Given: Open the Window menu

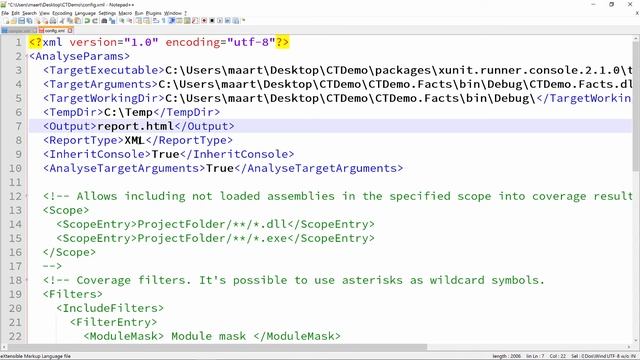Looking at the screenshot, I should tap(173, 13).
